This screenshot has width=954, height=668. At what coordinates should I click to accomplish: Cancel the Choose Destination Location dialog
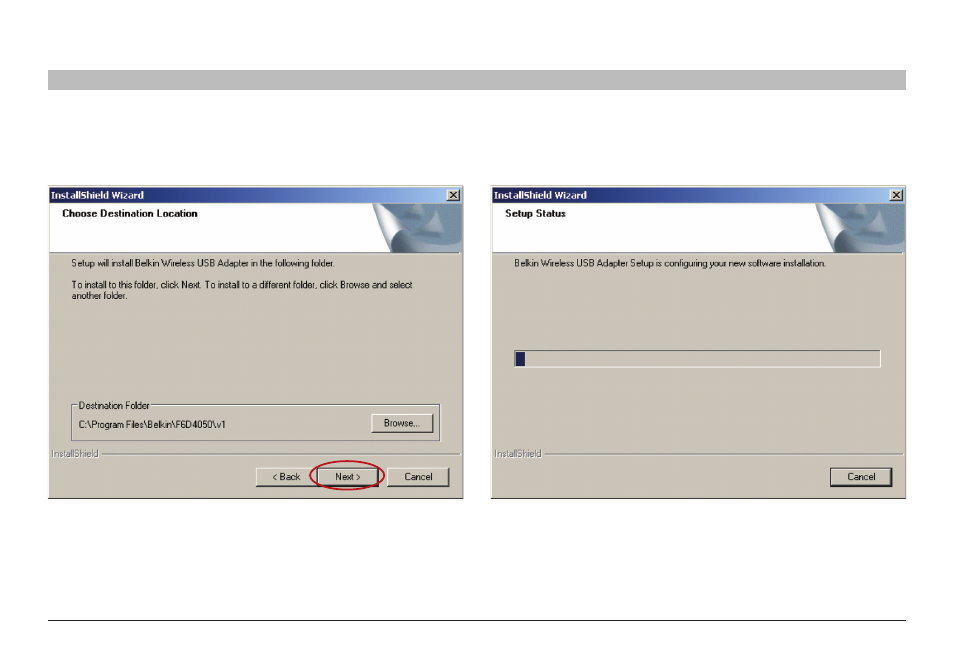point(418,476)
